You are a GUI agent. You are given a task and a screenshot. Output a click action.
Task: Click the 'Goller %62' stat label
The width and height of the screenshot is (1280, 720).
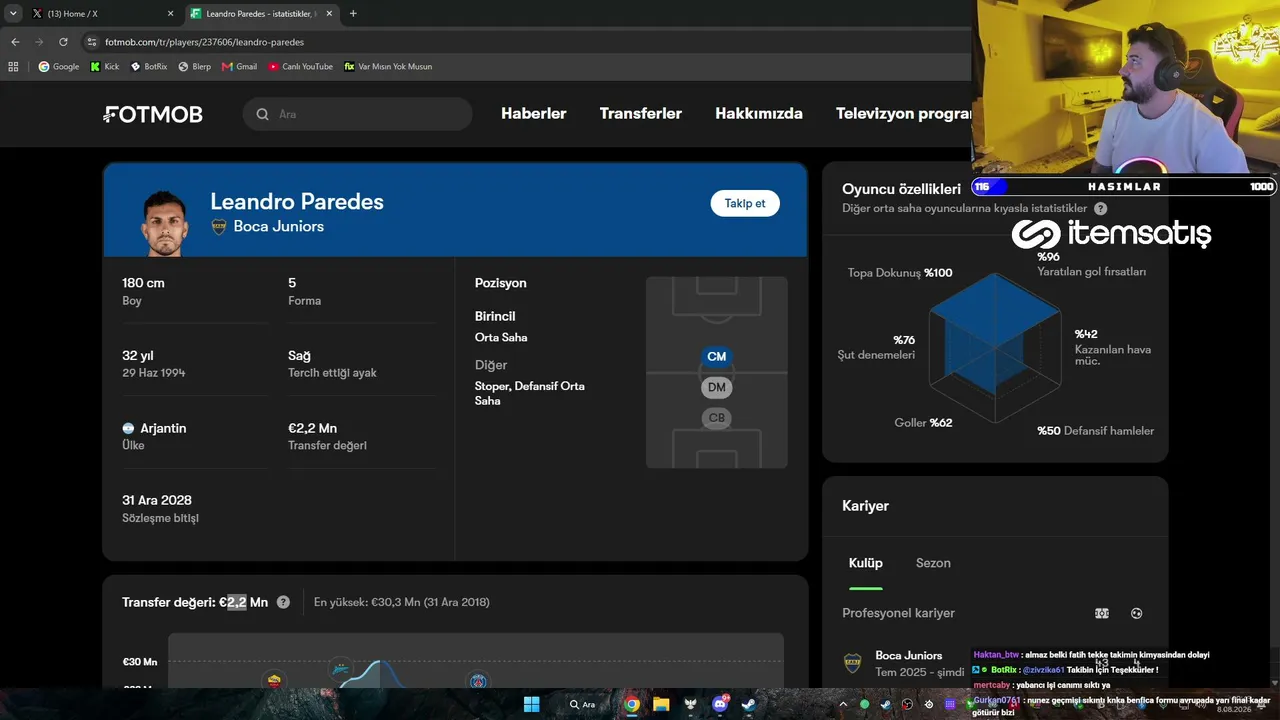[x=923, y=423]
